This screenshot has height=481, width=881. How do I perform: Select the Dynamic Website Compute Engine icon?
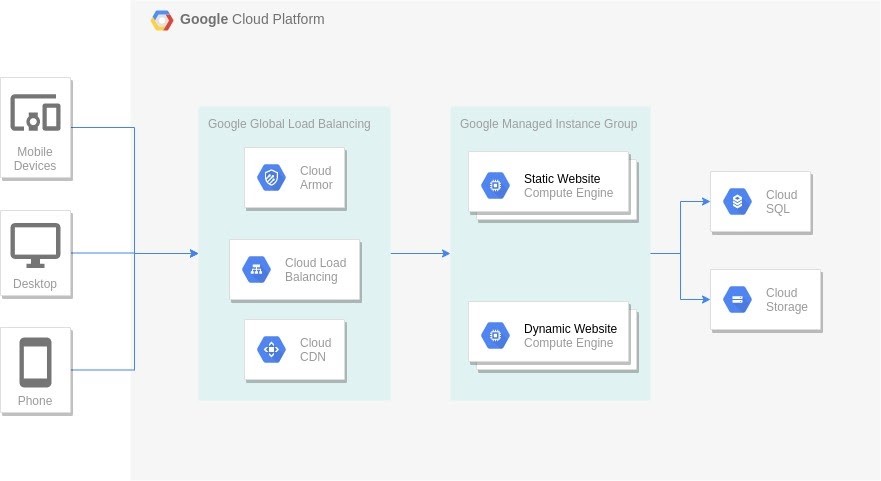click(495, 336)
